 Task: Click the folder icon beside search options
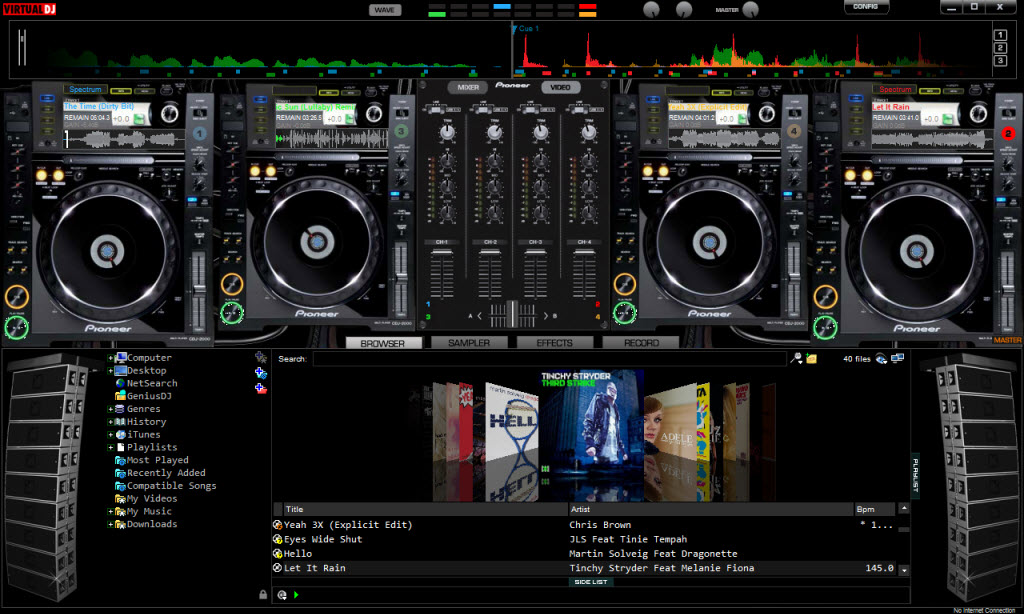tap(811, 358)
